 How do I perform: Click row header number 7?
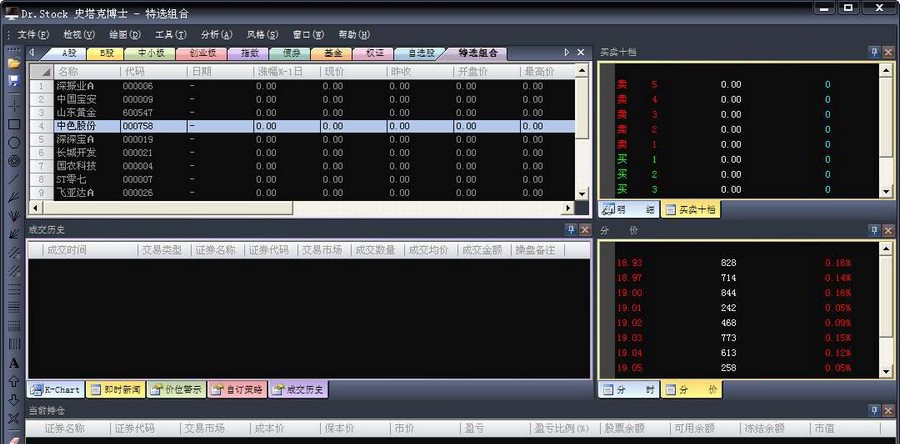(41, 166)
